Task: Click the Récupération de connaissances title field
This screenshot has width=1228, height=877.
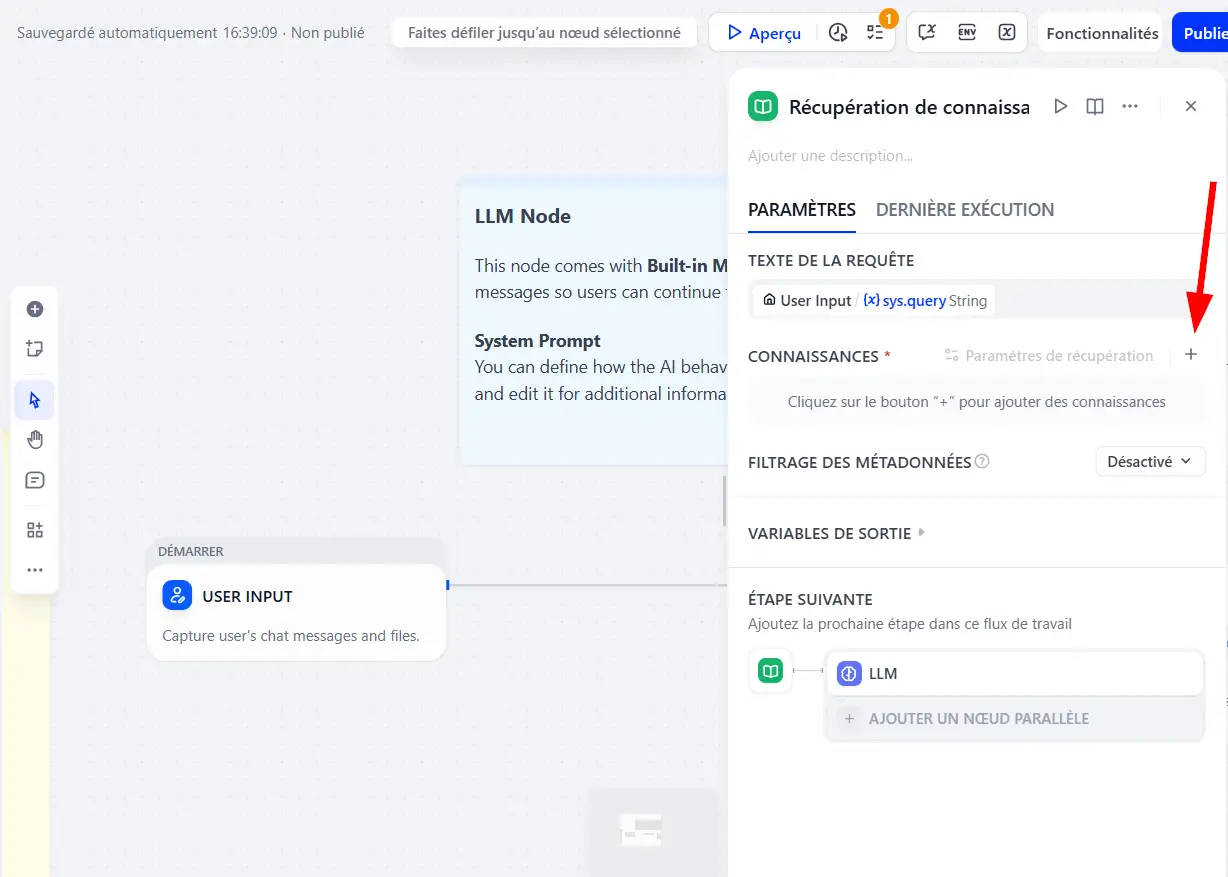Action: 909,107
